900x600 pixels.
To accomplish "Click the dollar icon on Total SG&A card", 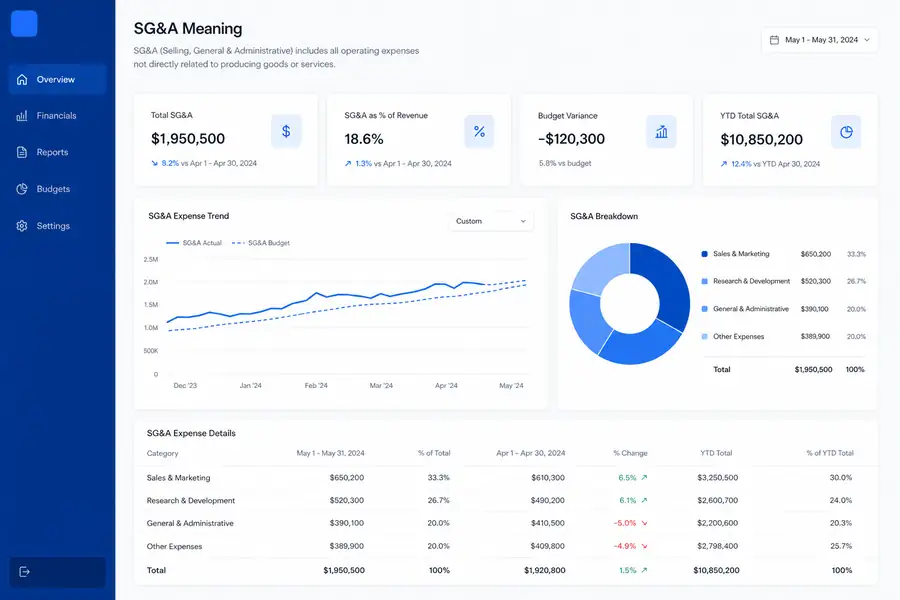I will tap(286, 131).
